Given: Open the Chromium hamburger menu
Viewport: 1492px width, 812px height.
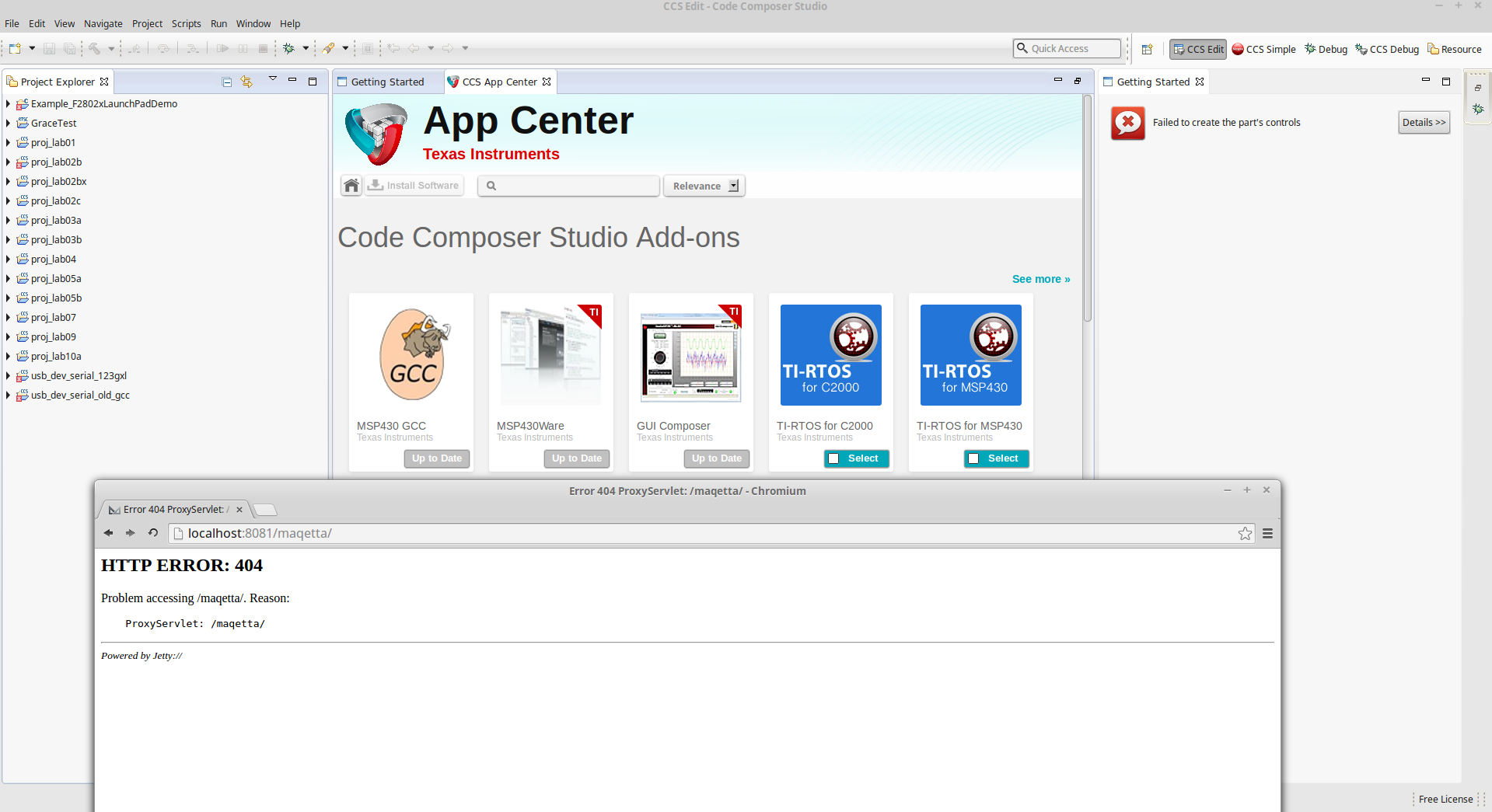Looking at the screenshot, I should (x=1267, y=533).
